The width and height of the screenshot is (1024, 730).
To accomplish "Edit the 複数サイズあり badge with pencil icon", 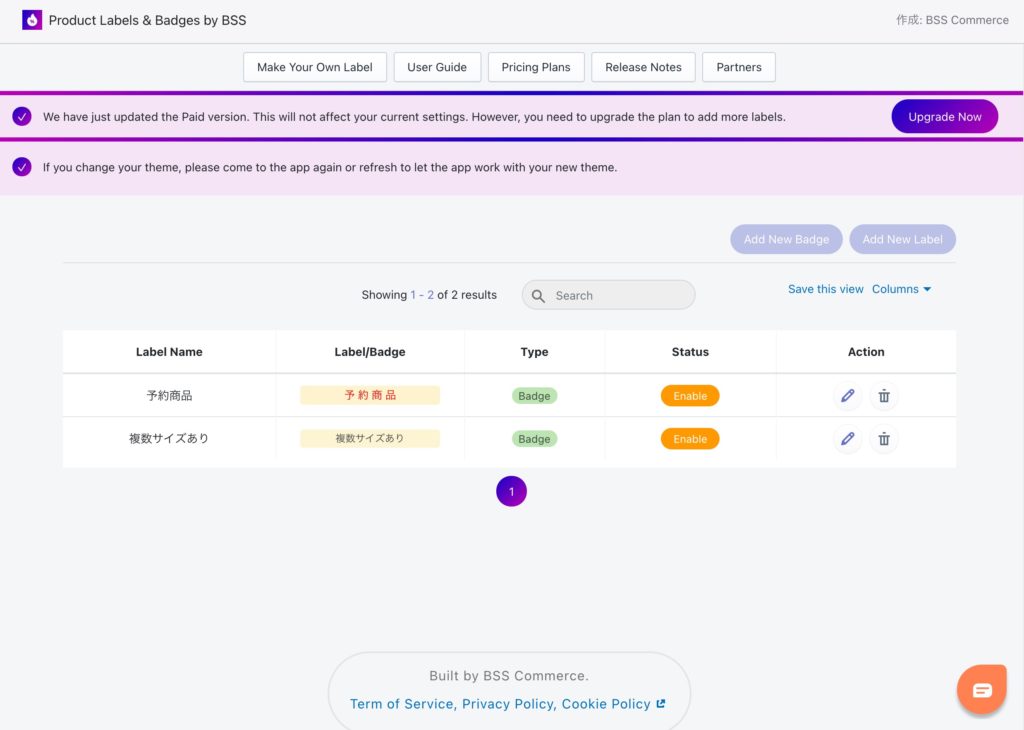I will click(x=848, y=439).
